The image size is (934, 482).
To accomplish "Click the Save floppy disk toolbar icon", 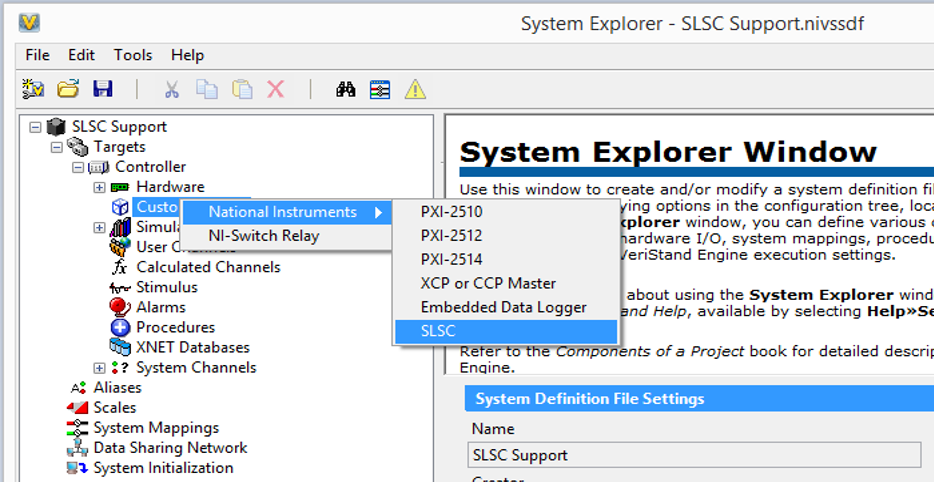I will tap(102, 89).
